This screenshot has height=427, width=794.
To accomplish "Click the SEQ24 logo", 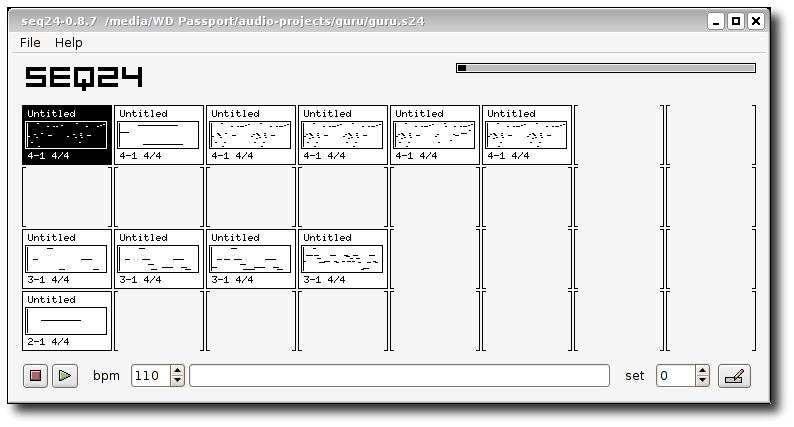I will (84, 78).
